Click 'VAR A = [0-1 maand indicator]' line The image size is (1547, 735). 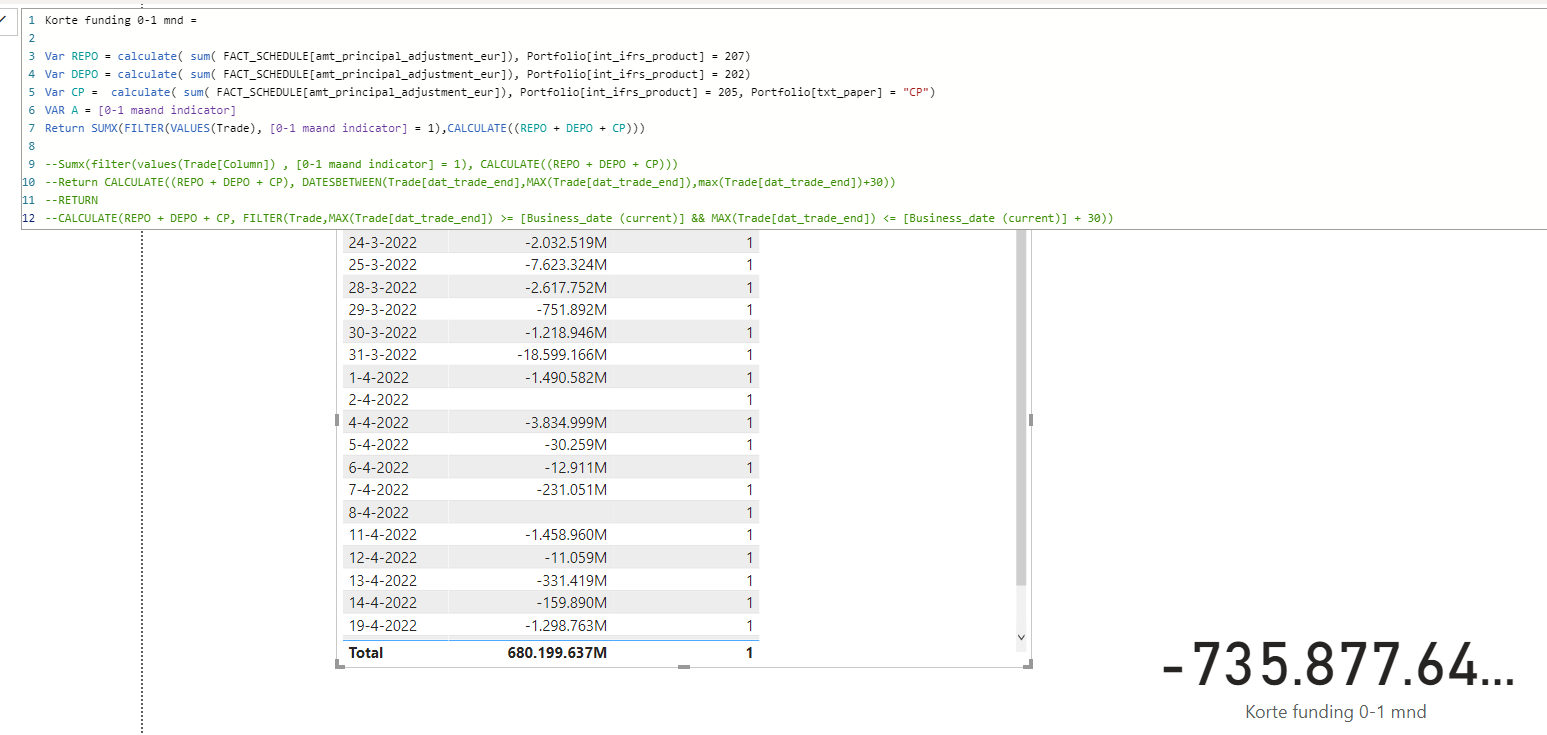click(x=140, y=110)
